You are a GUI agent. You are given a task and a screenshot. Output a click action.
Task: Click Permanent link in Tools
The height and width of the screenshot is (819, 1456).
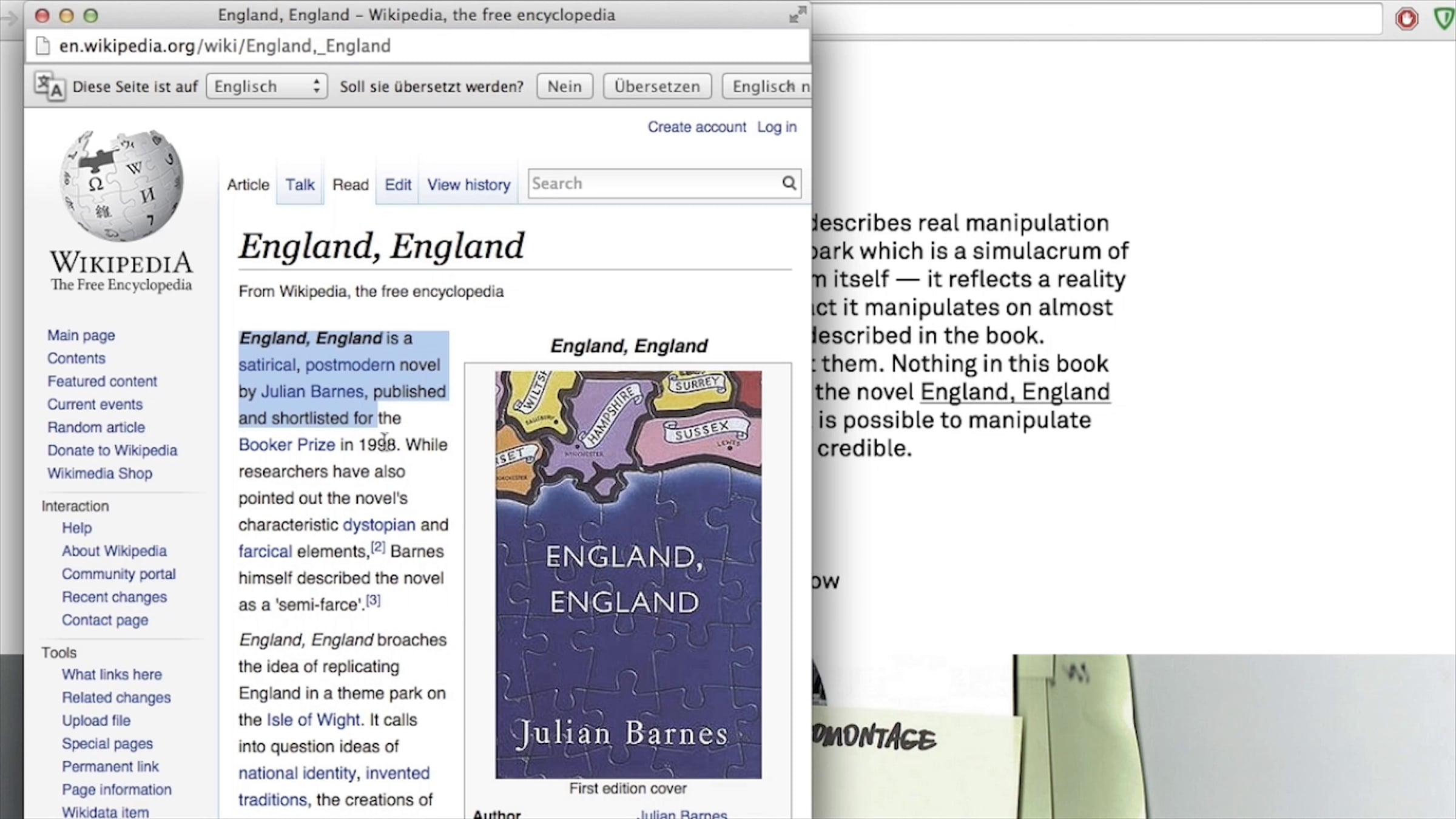click(x=110, y=767)
